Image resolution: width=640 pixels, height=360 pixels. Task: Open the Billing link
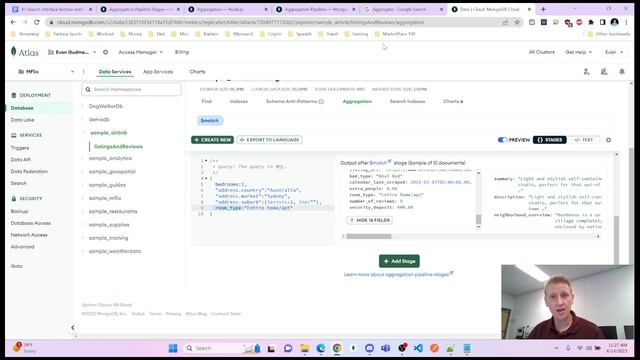click(x=182, y=52)
